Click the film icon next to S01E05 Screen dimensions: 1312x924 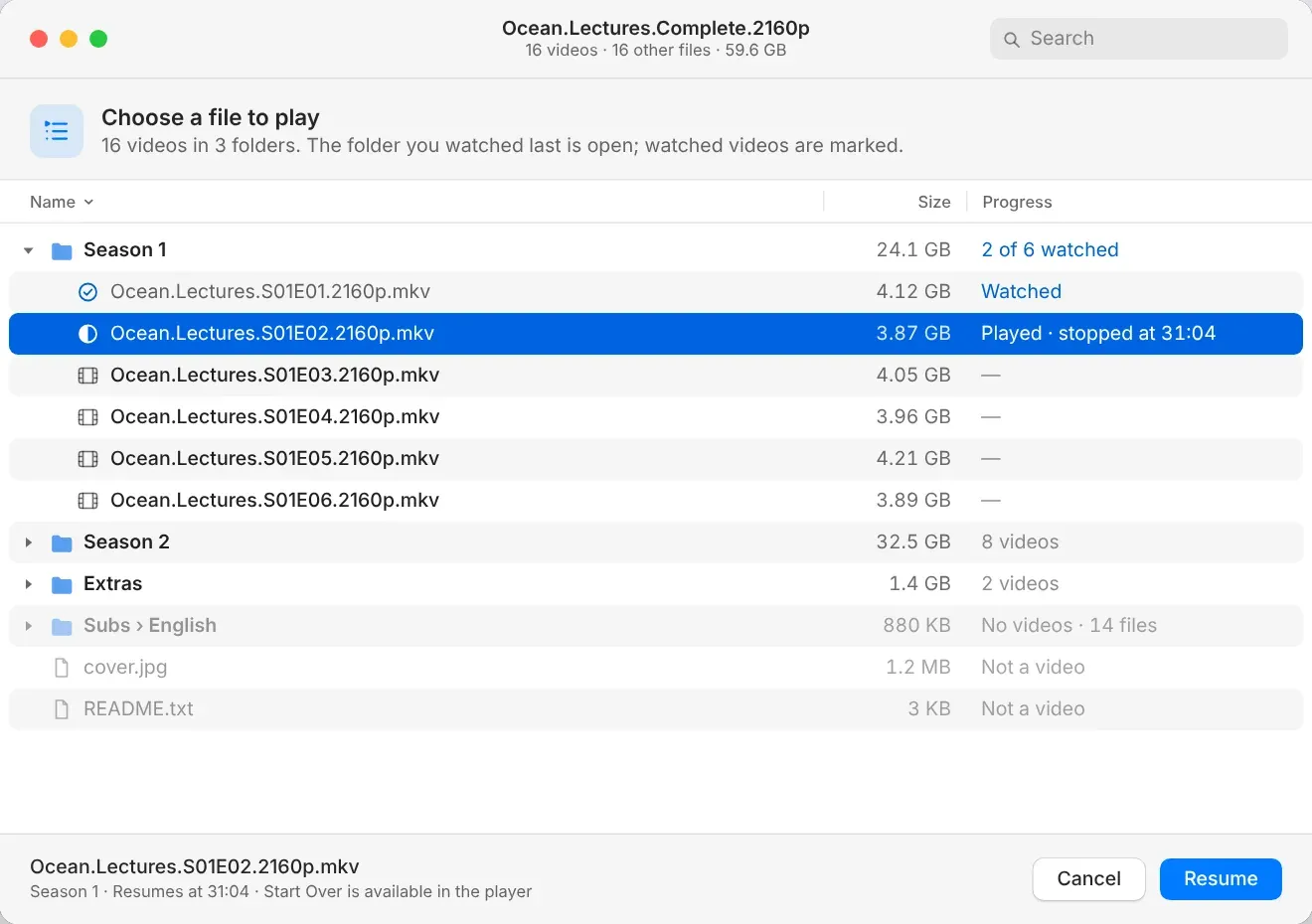pos(87,459)
